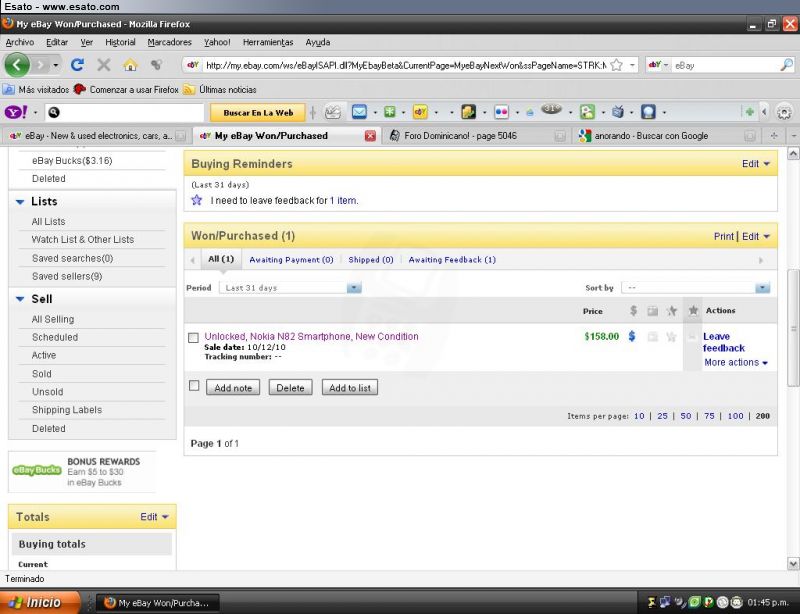Open the Archivo menu
The height and width of the screenshot is (614, 800).
coord(20,42)
